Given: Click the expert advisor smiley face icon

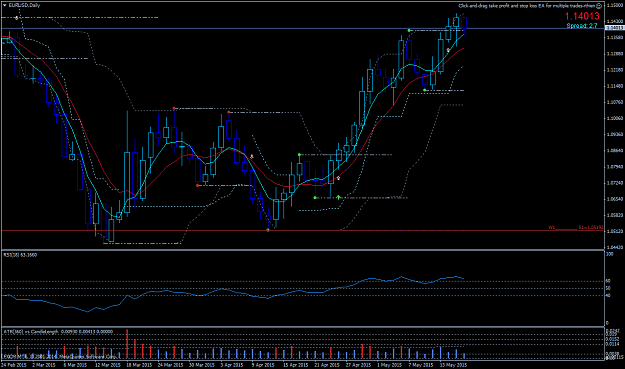Looking at the screenshot, I should point(599,6).
